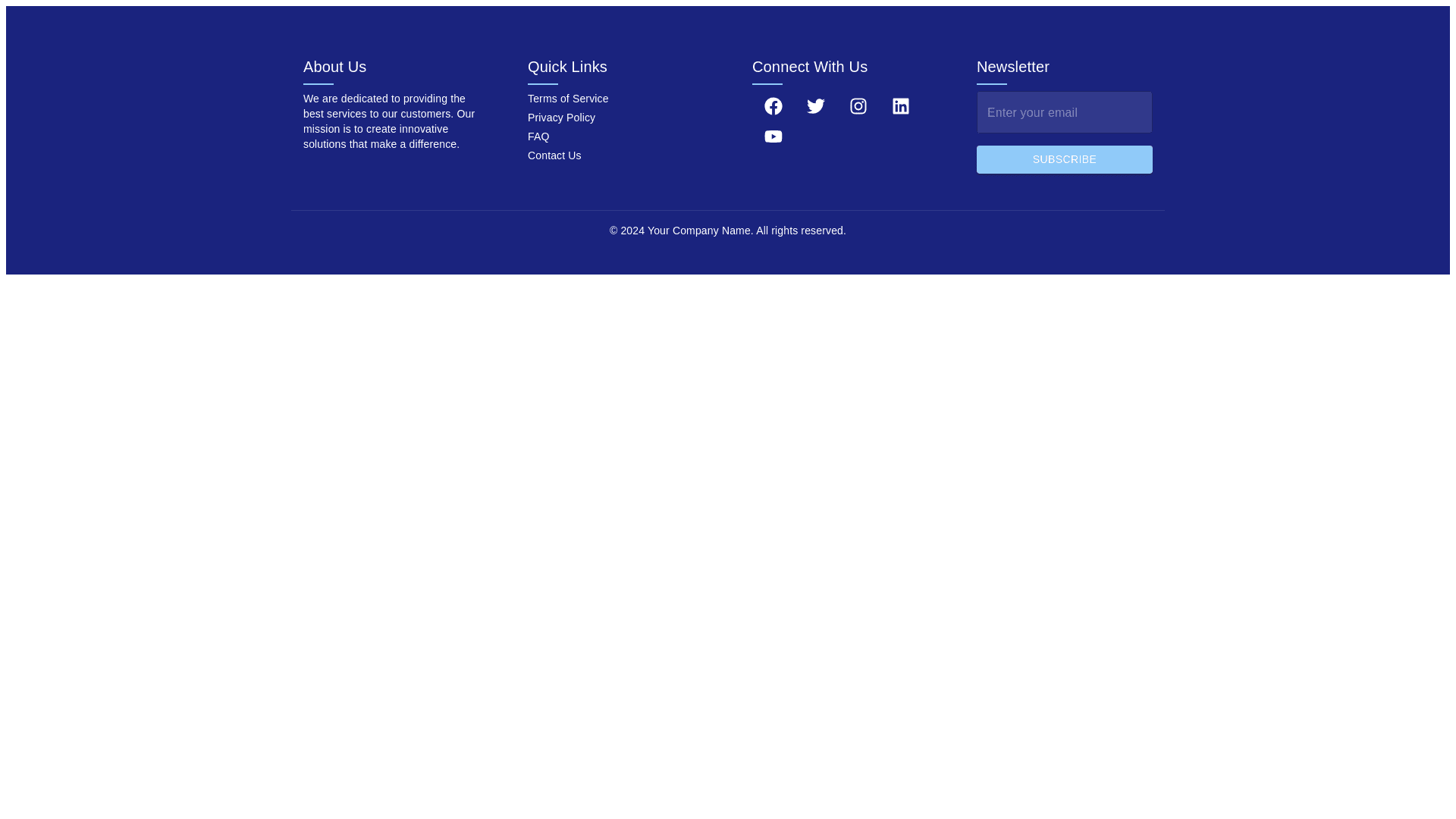Click the accent underline beneath About Us
The image size is (1456, 819).
(318, 83)
